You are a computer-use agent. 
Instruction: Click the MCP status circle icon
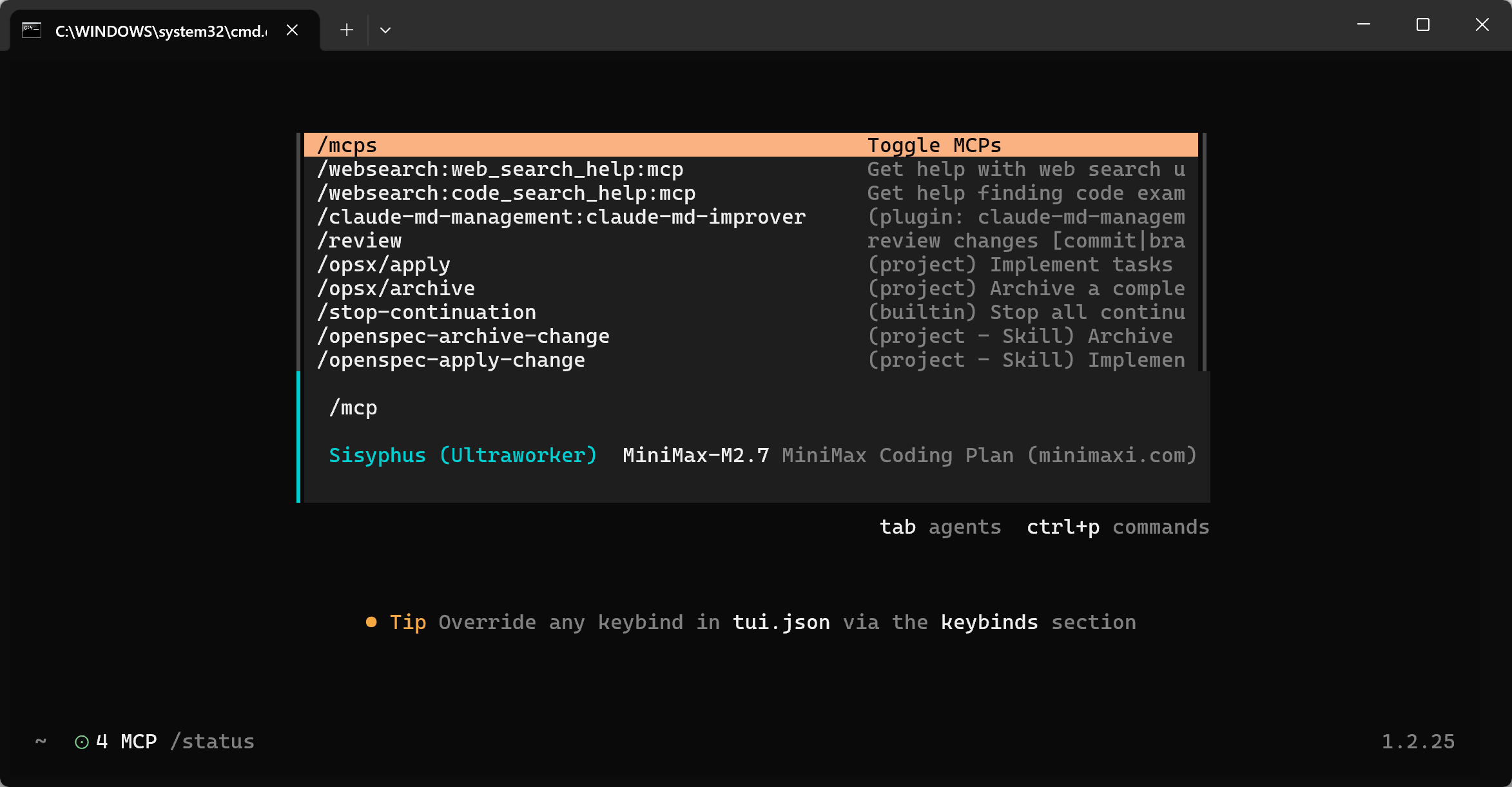coord(82,742)
